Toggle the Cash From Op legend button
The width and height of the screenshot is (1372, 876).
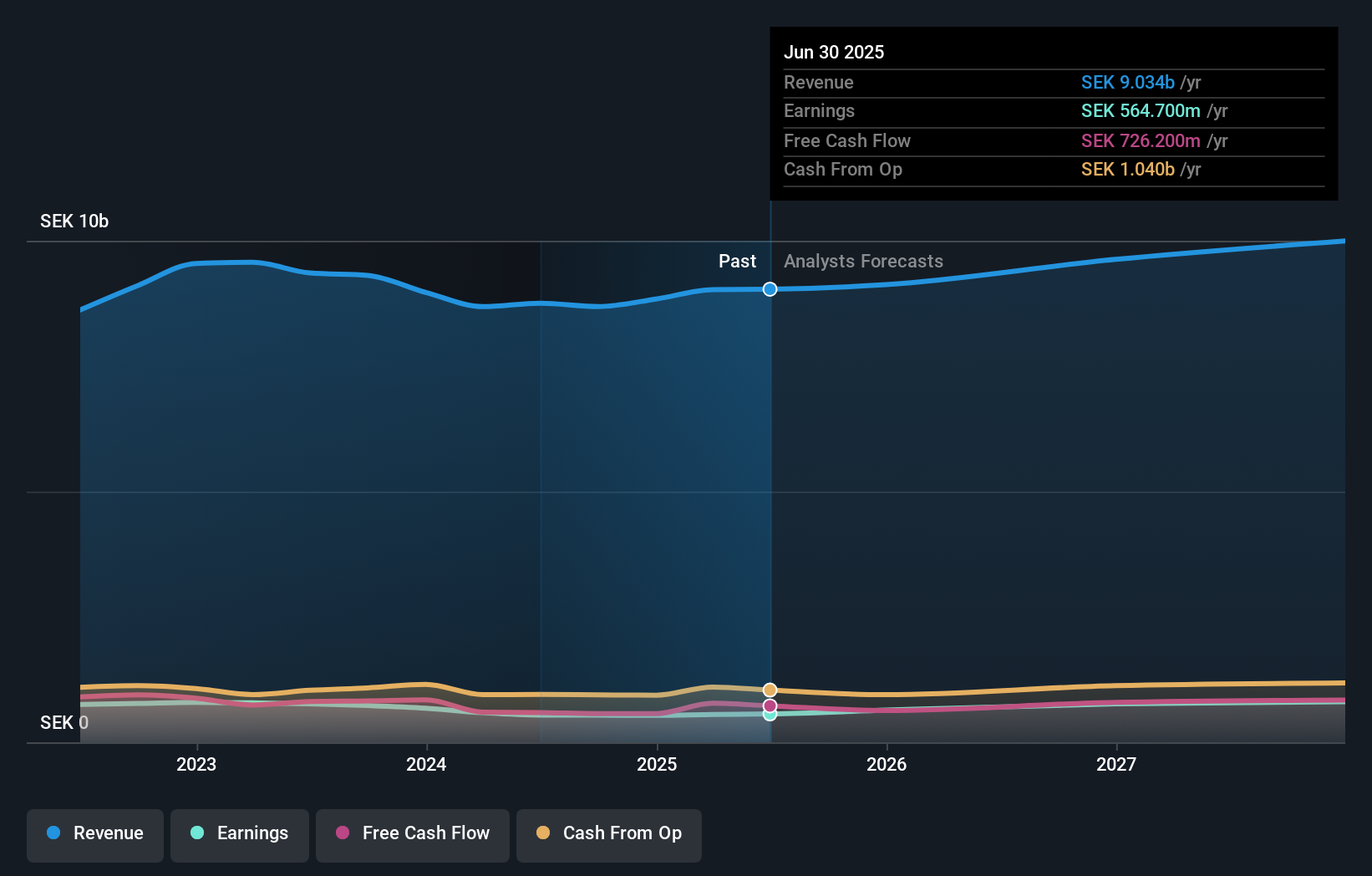coord(609,835)
